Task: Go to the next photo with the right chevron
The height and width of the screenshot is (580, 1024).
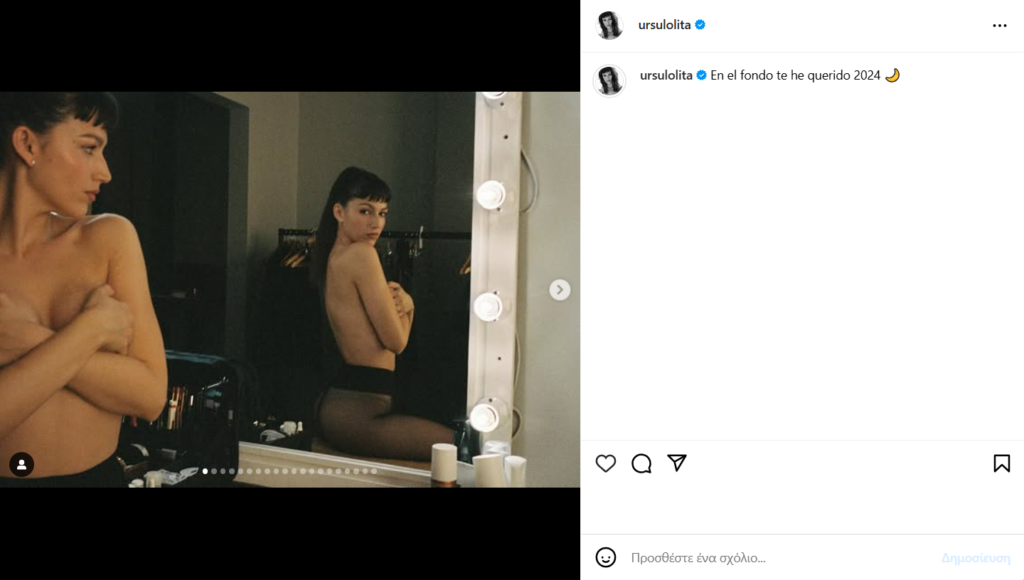Action: [x=560, y=289]
